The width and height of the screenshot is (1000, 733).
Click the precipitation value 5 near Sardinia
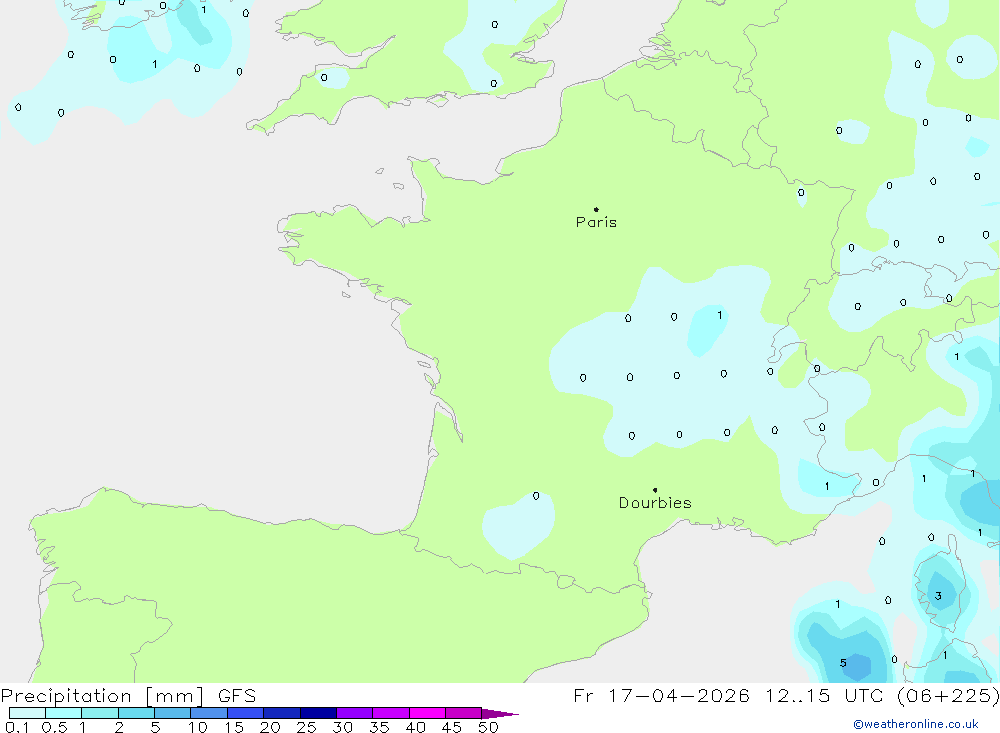point(843,663)
